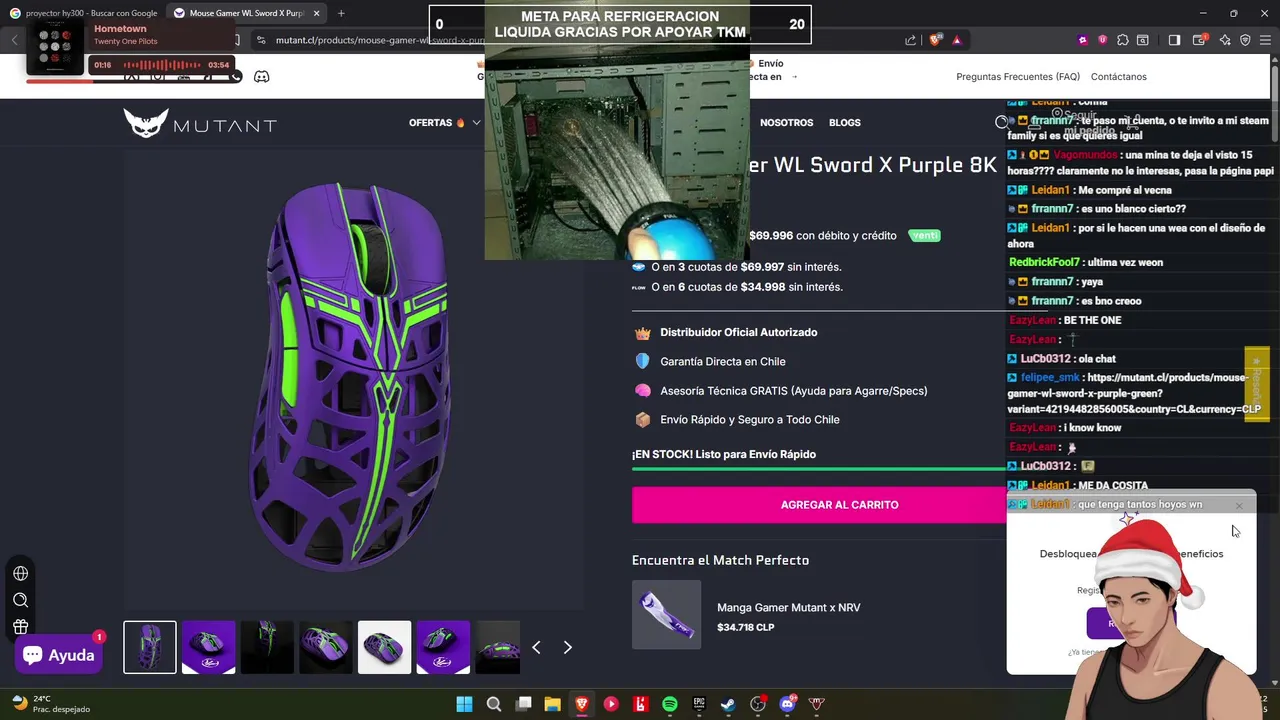Open a new browser tab with plus

[341, 13]
